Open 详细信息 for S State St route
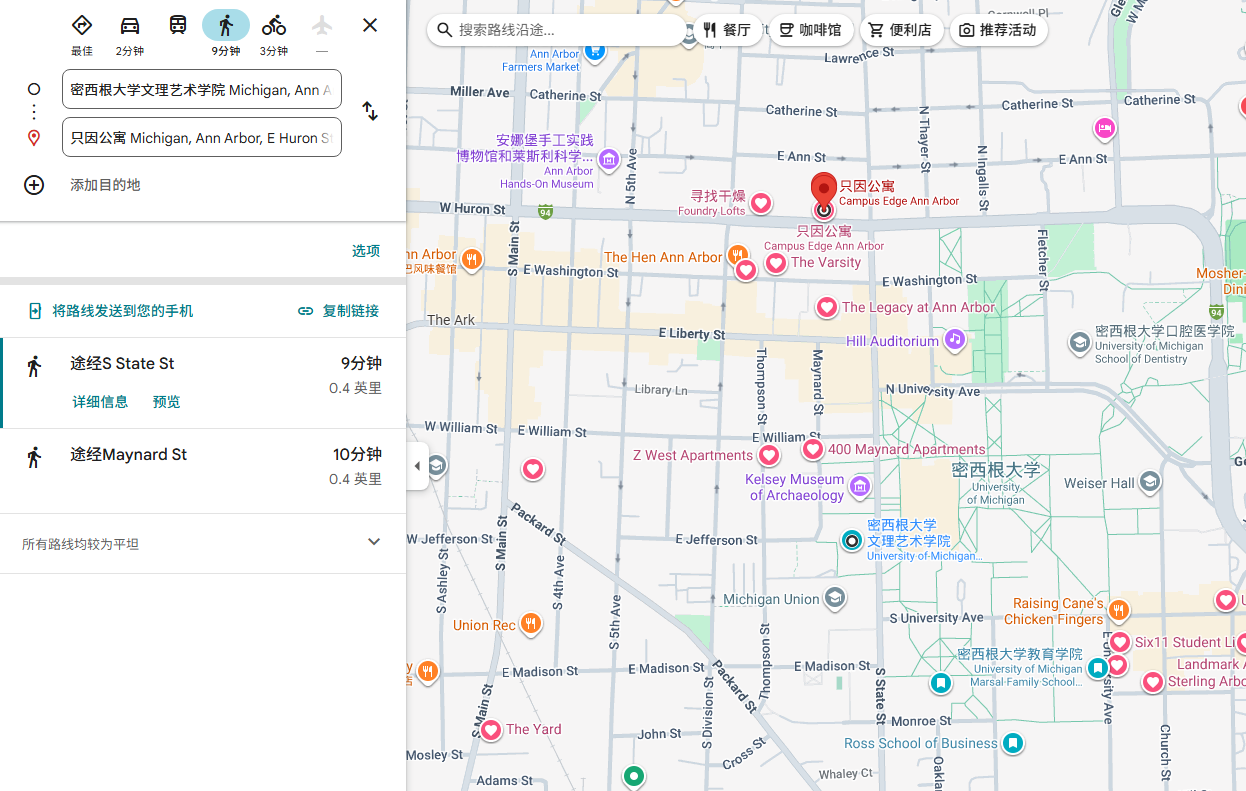The width and height of the screenshot is (1246, 791). pyautogui.click(x=100, y=402)
